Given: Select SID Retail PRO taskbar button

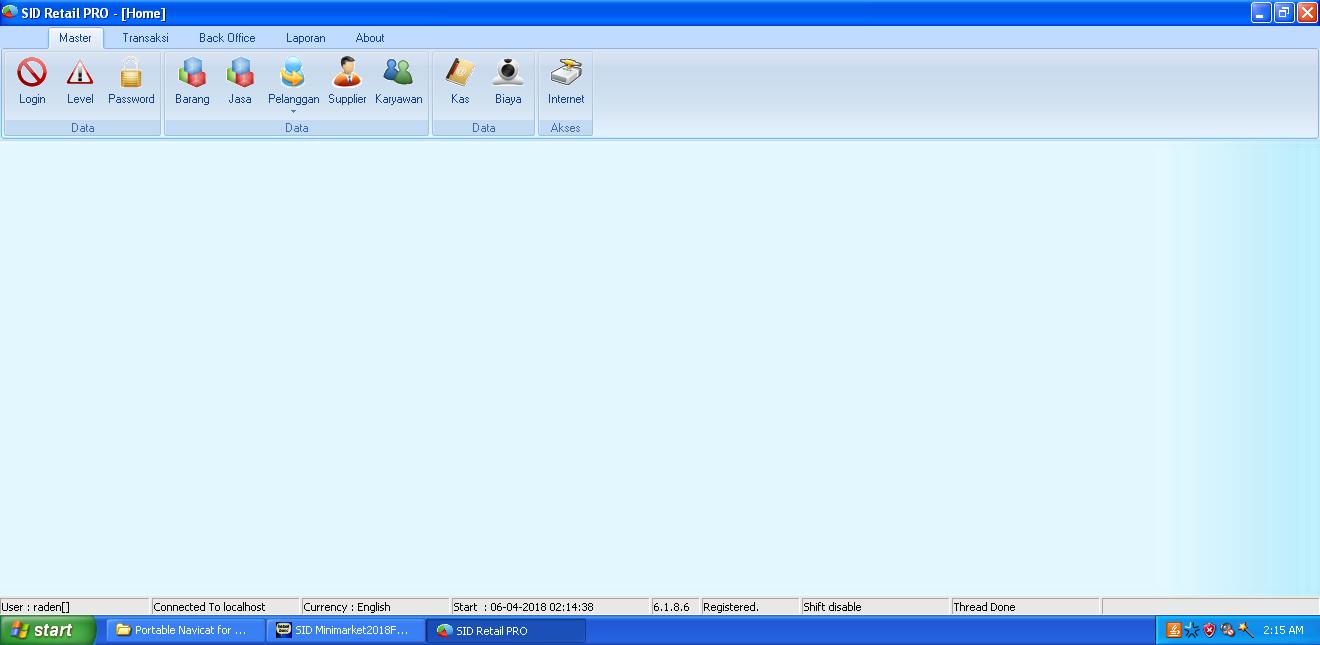Looking at the screenshot, I should point(506,630).
